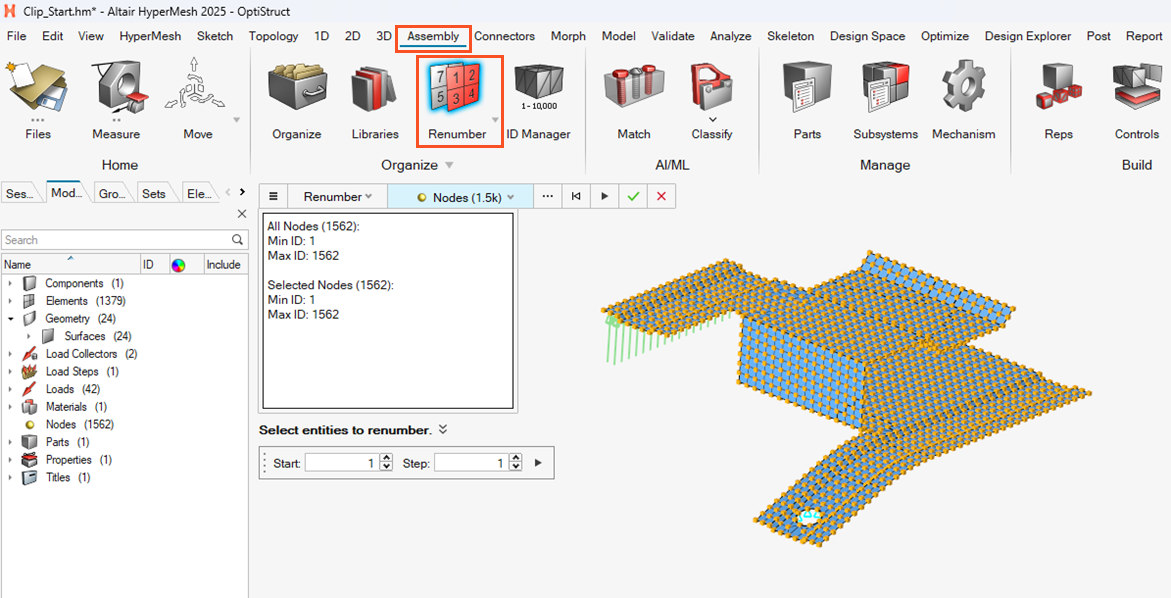This screenshot has height=598, width=1171.
Task: Open the Session browser tab
Action: pyautogui.click(x=20, y=193)
